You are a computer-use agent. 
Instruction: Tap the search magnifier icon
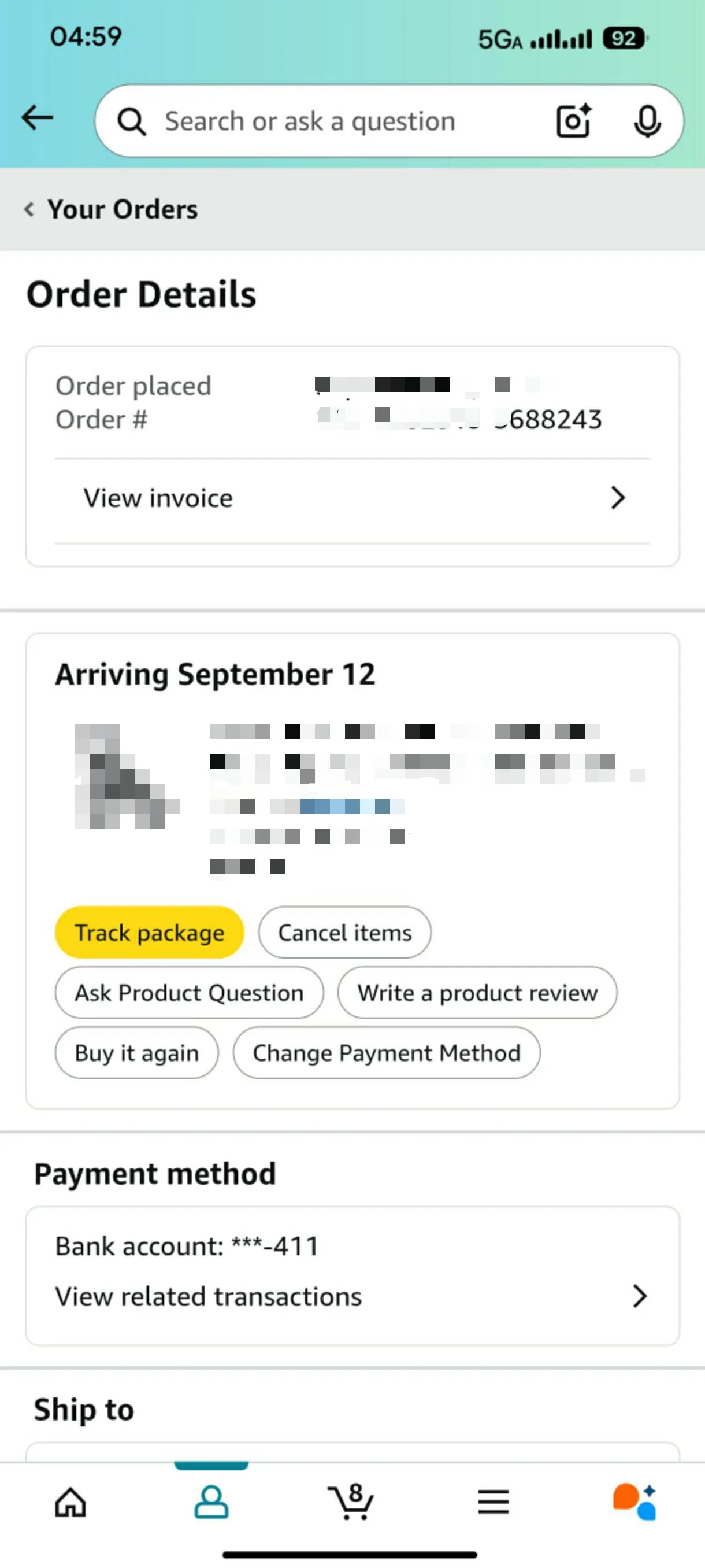[131, 121]
